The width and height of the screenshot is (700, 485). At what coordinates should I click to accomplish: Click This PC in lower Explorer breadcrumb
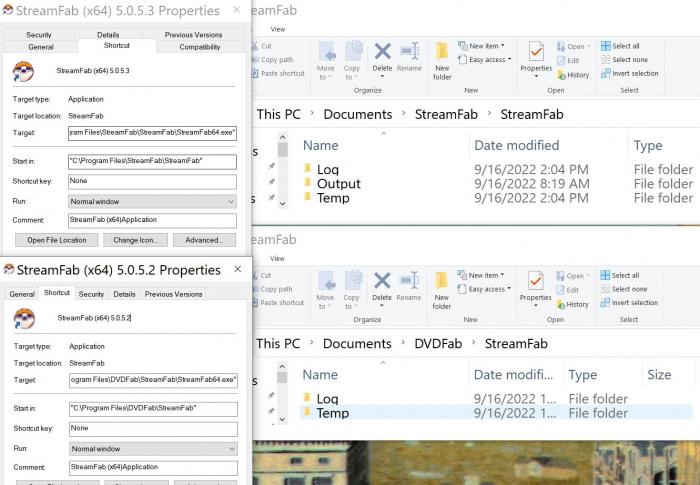(x=278, y=343)
